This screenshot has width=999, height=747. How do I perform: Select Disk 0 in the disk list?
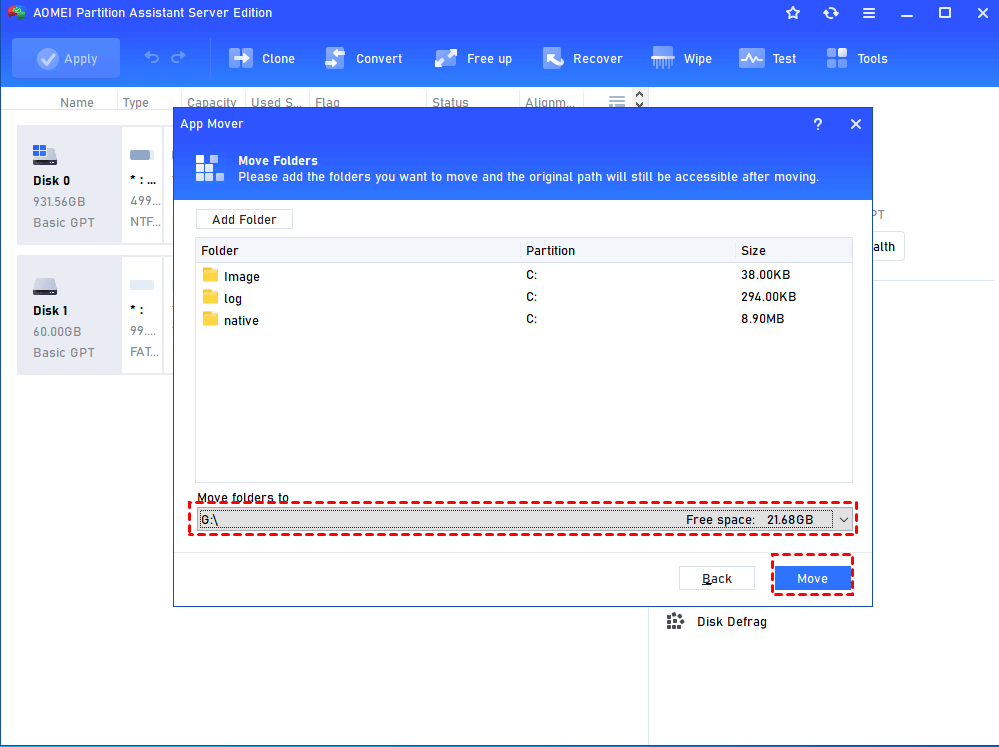(x=69, y=185)
